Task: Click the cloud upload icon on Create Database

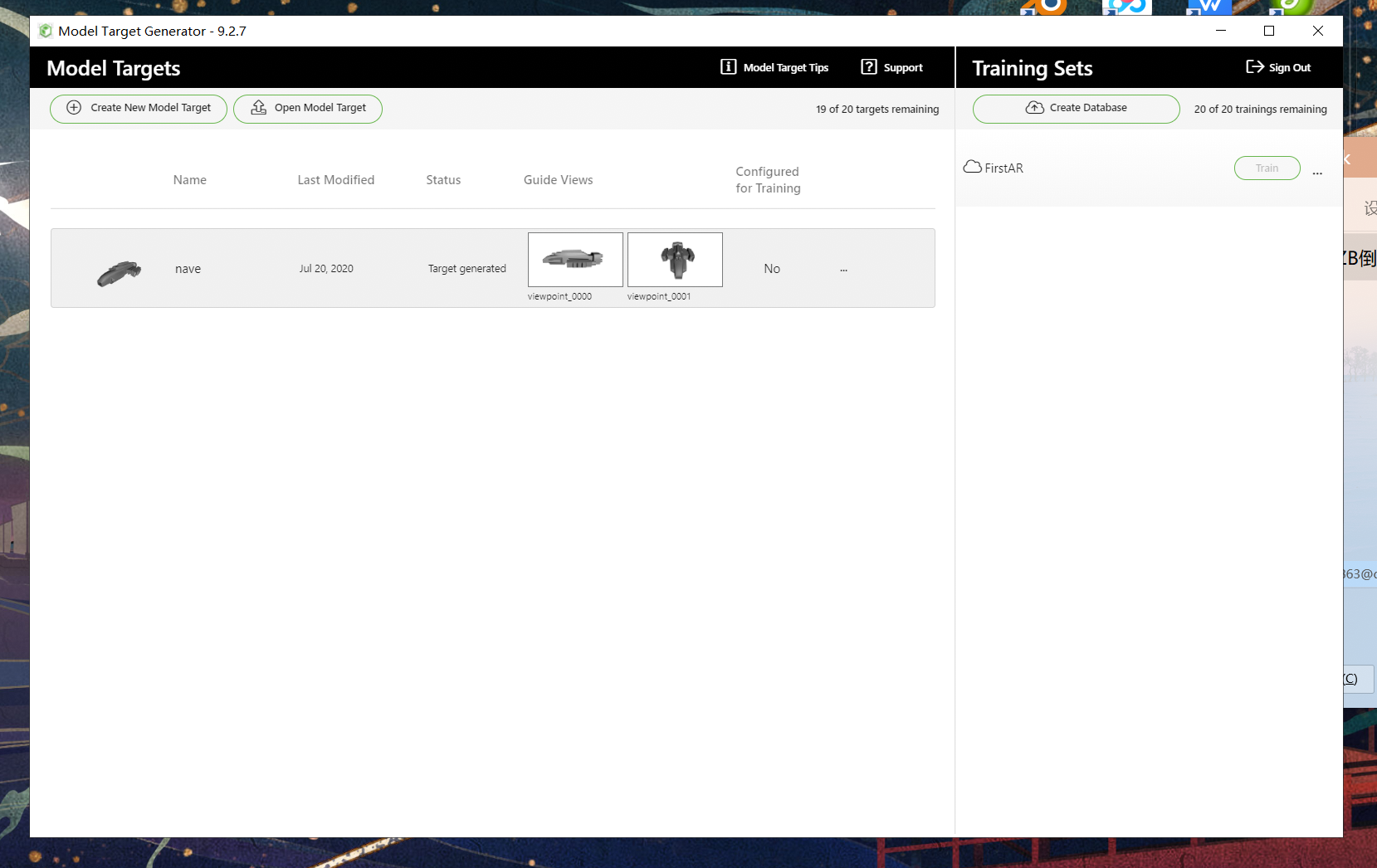Action: pyautogui.click(x=1034, y=107)
